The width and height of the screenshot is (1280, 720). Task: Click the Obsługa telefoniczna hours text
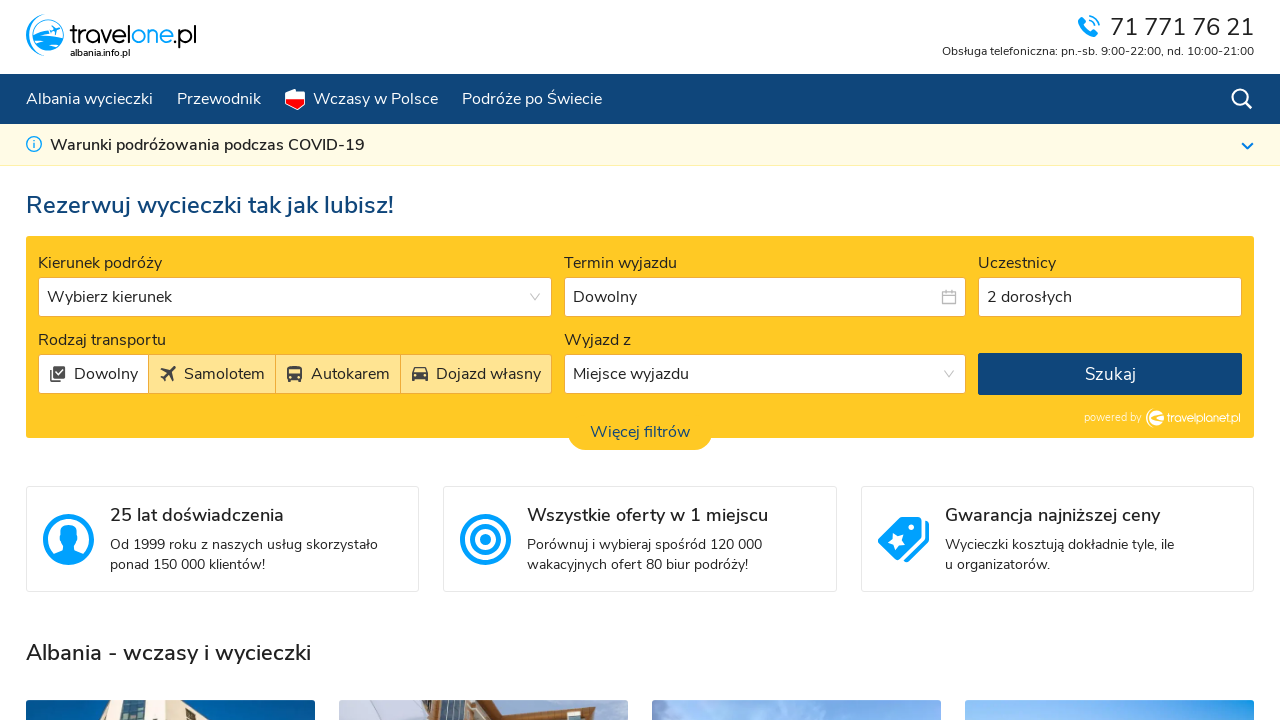1098,51
